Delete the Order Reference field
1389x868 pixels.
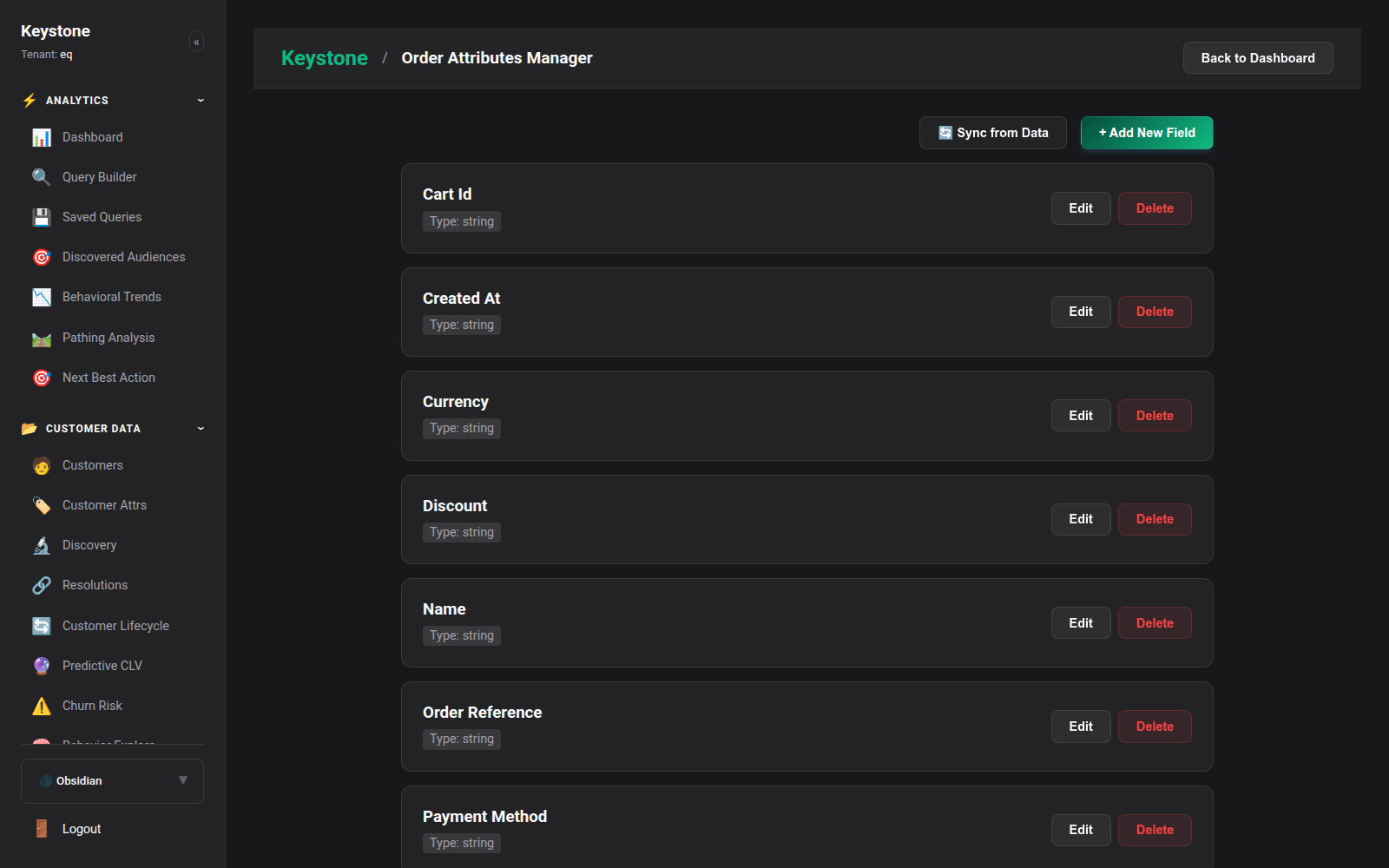coord(1155,727)
